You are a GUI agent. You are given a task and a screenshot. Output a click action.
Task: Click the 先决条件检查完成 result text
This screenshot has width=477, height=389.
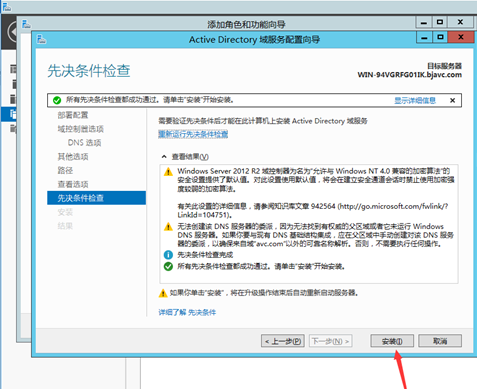click(x=205, y=255)
